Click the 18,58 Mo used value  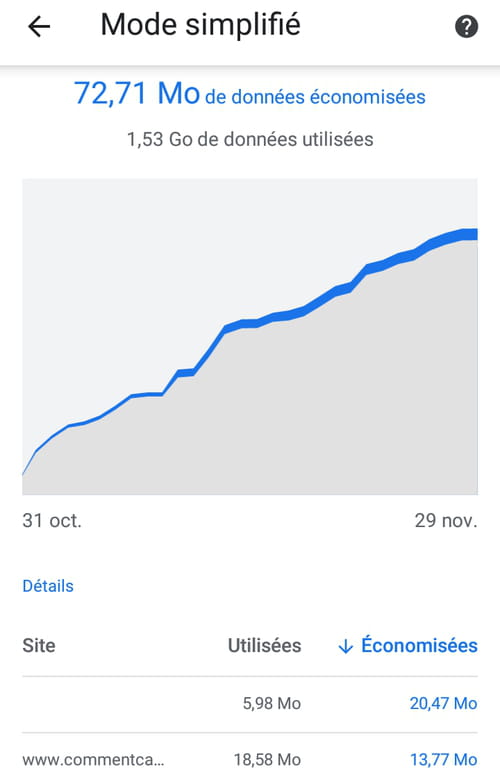[267, 760]
